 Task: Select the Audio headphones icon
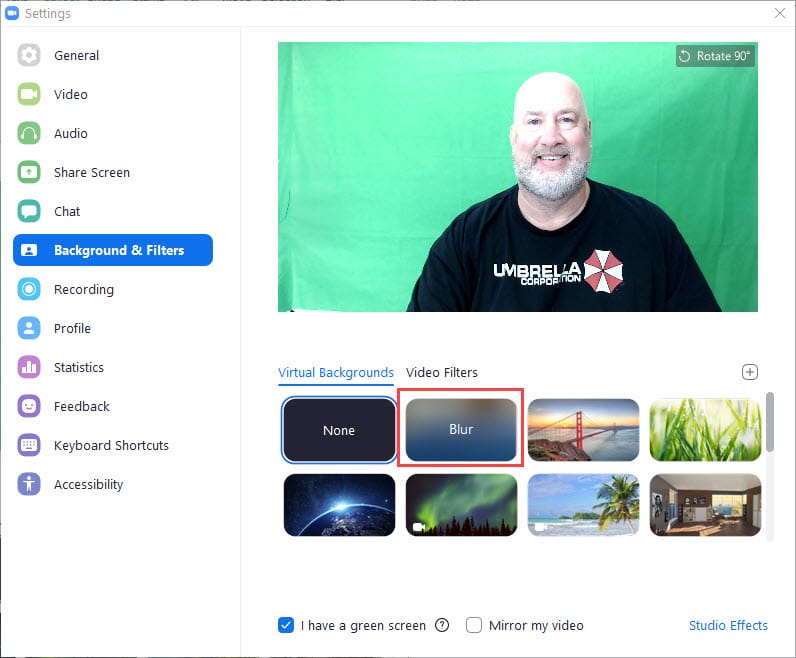click(x=29, y=134)
